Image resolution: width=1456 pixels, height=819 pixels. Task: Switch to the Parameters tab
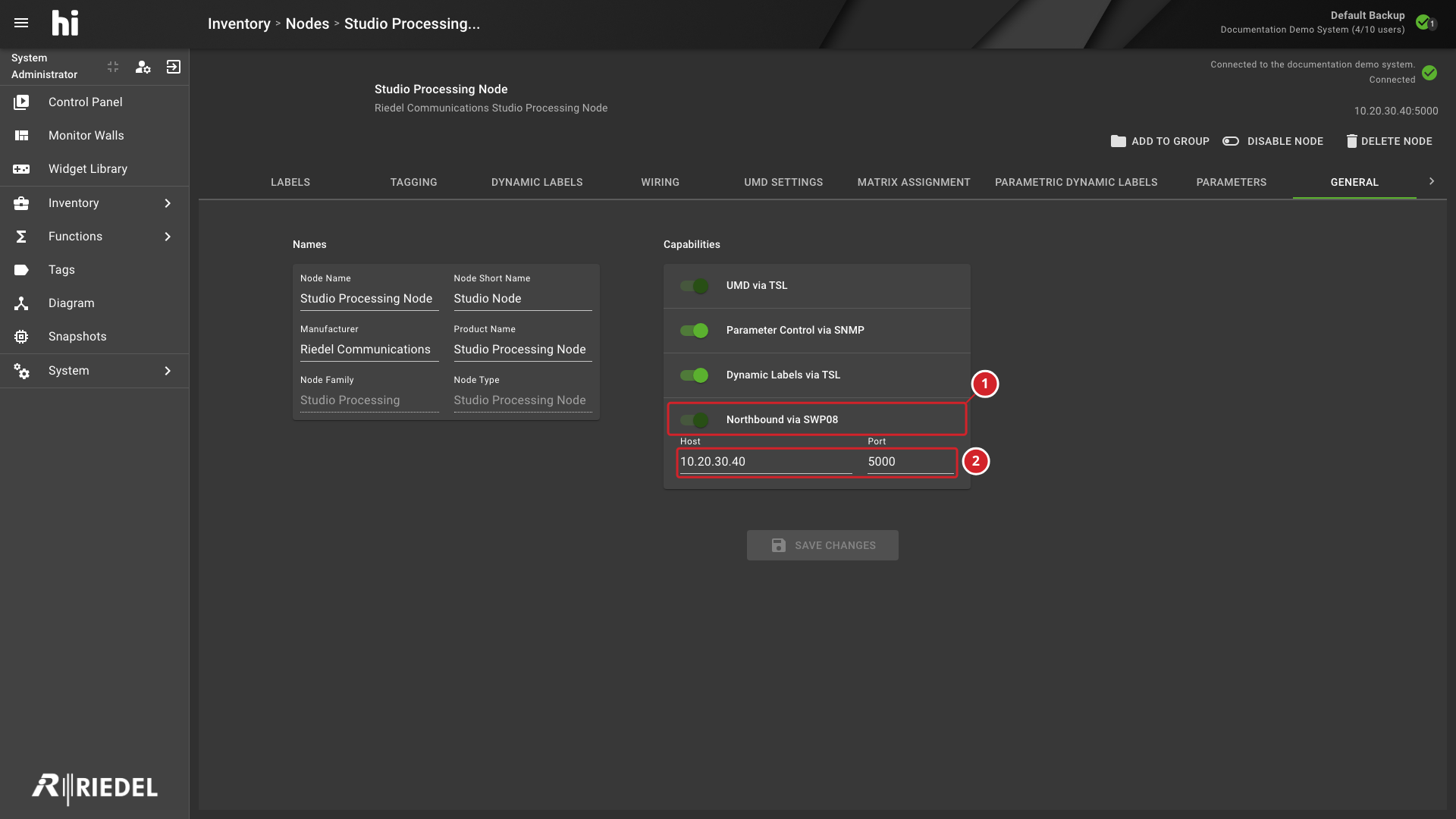[1232, 182]
